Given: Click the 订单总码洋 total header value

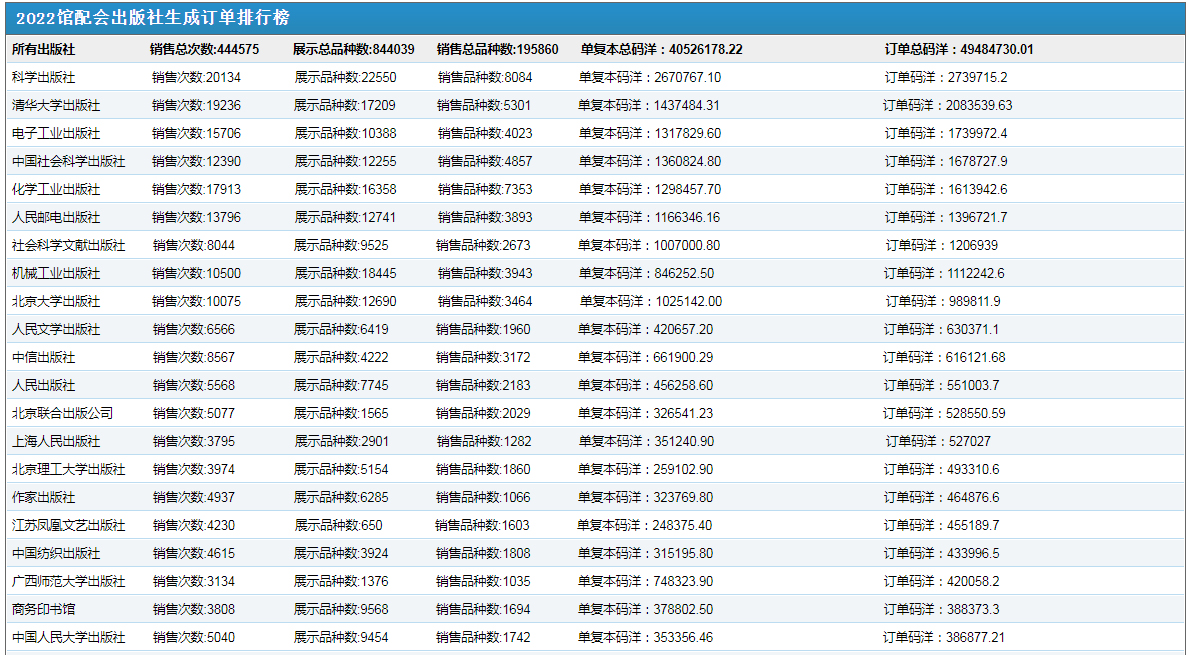Looking at the screenshot, I should 959,49.
